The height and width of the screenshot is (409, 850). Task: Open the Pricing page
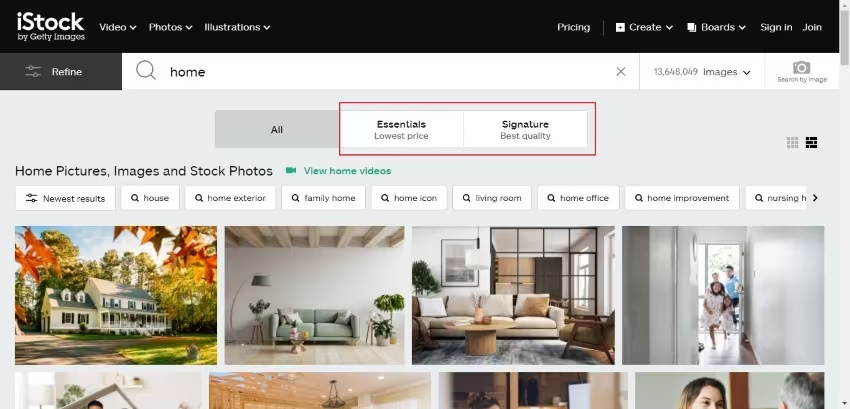[573, 27]
